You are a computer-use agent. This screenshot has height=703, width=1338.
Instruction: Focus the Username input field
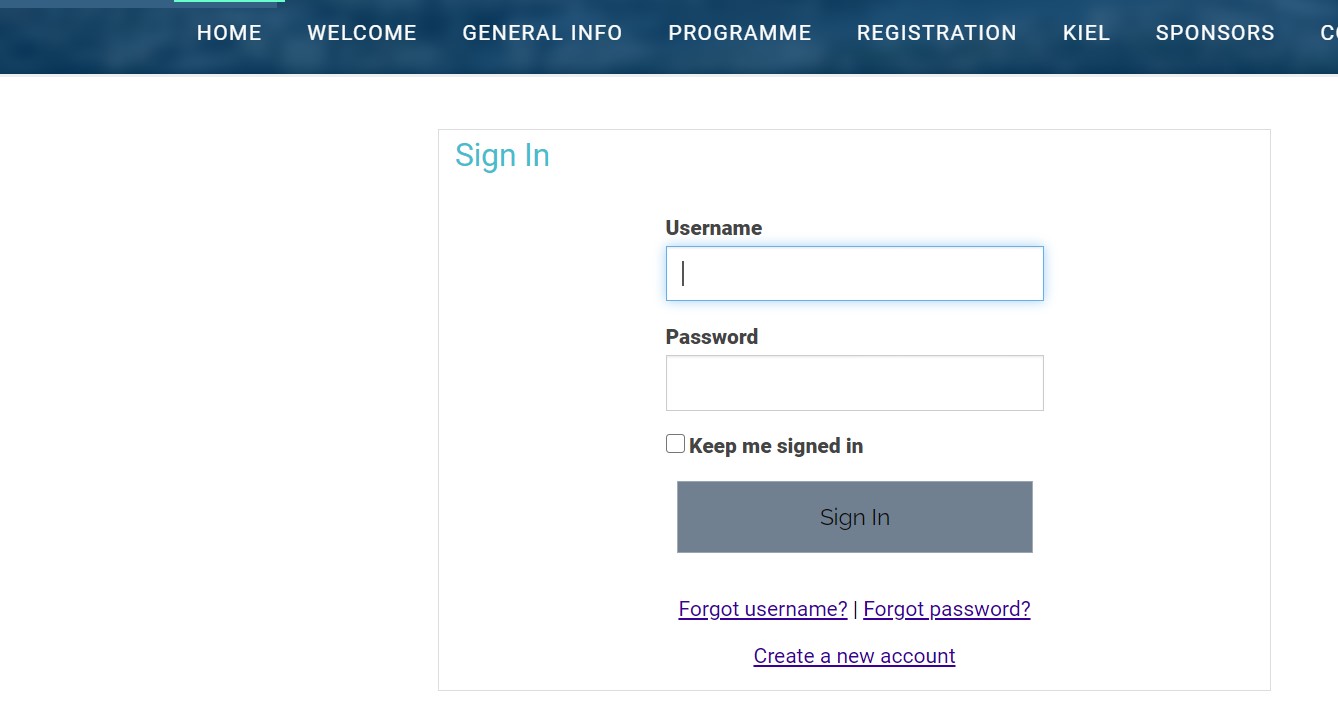point(855,273)
